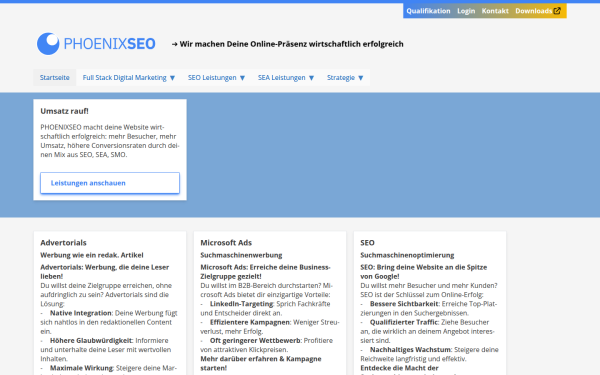Select the Startseite menu item
Screen dimensions: 600x375
coord(55,78)
